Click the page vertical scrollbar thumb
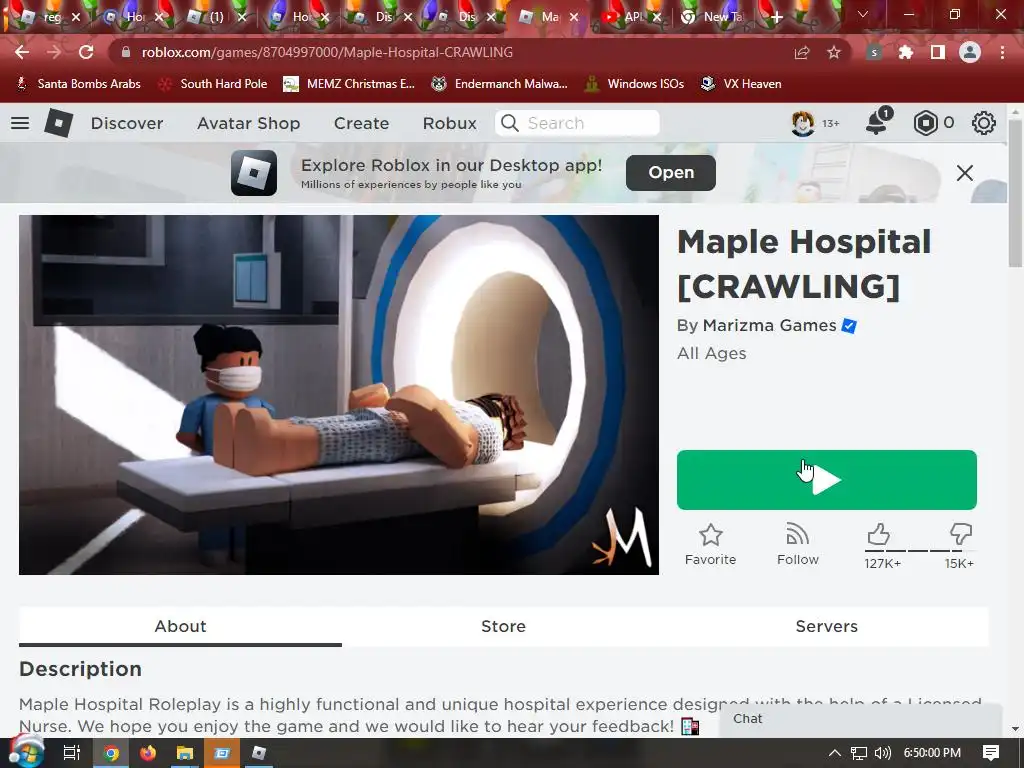Screen dimensions: 1024x768 1014,193
